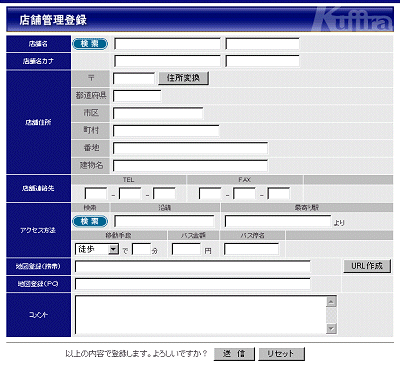This screenshot has height=368, width=400.
Task: Click inside the comment text area
Action: [201, 315]
